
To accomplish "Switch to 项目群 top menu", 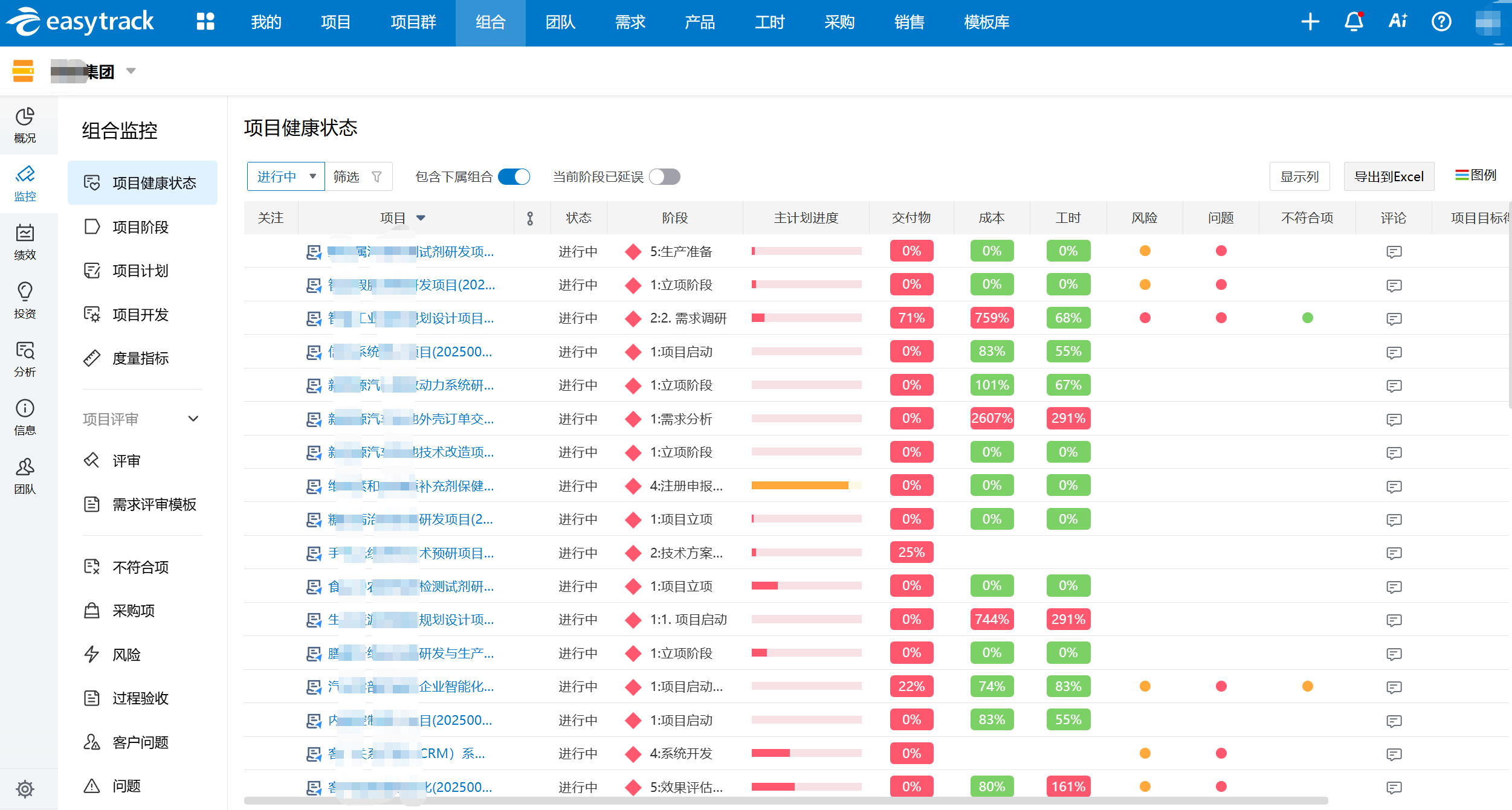I will pos(413,22).
